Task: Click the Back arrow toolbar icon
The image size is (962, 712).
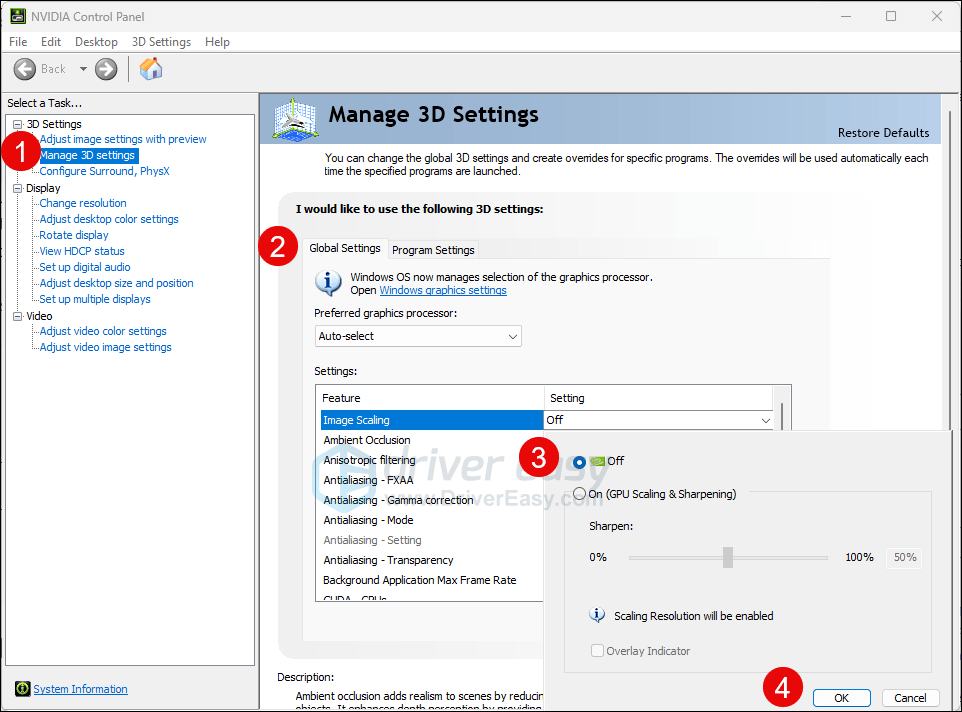Action: (x=26, y=69)
